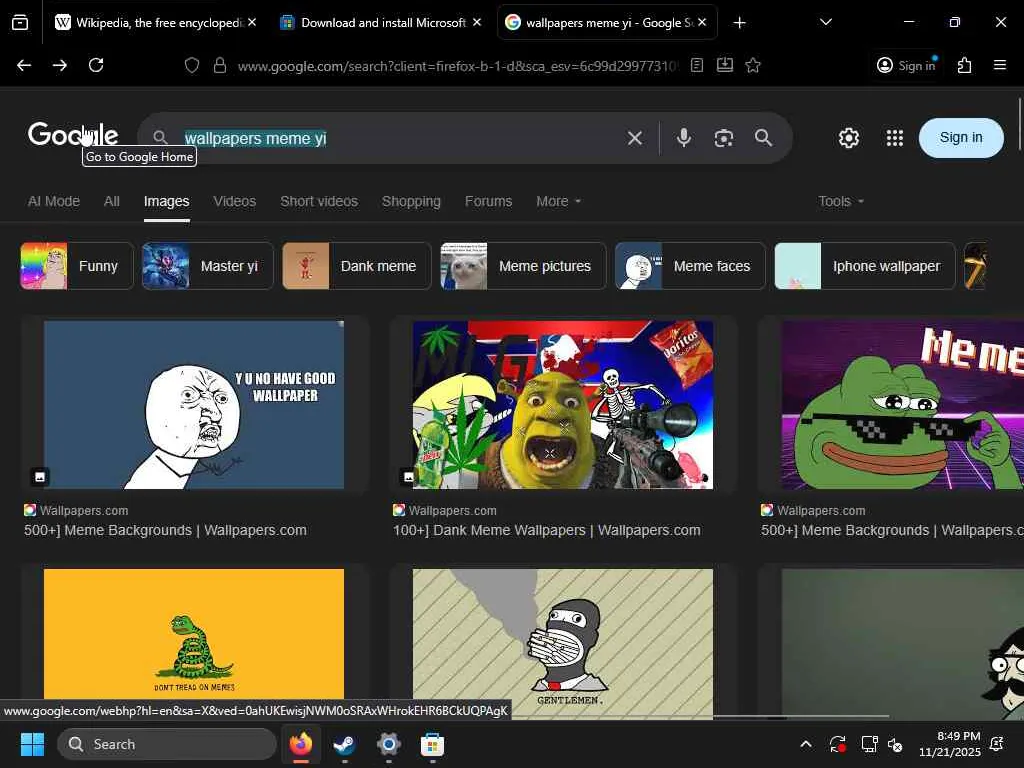Search by image with Google Lens
Image resolution: width=1024 pixels, height=768 pixels.
point(724,138)
